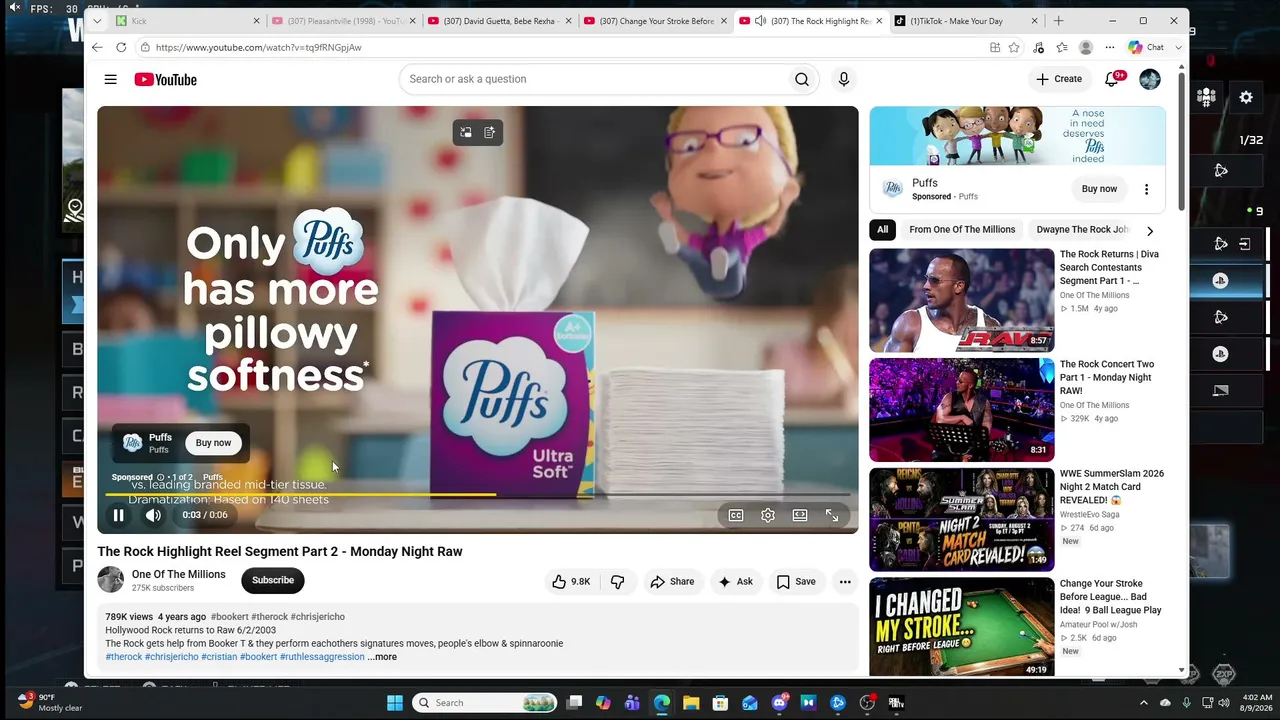Switch to the David Guetta, Bebe Rexha tab
The width and height of the screenshot is (1280, 720).
500,21
